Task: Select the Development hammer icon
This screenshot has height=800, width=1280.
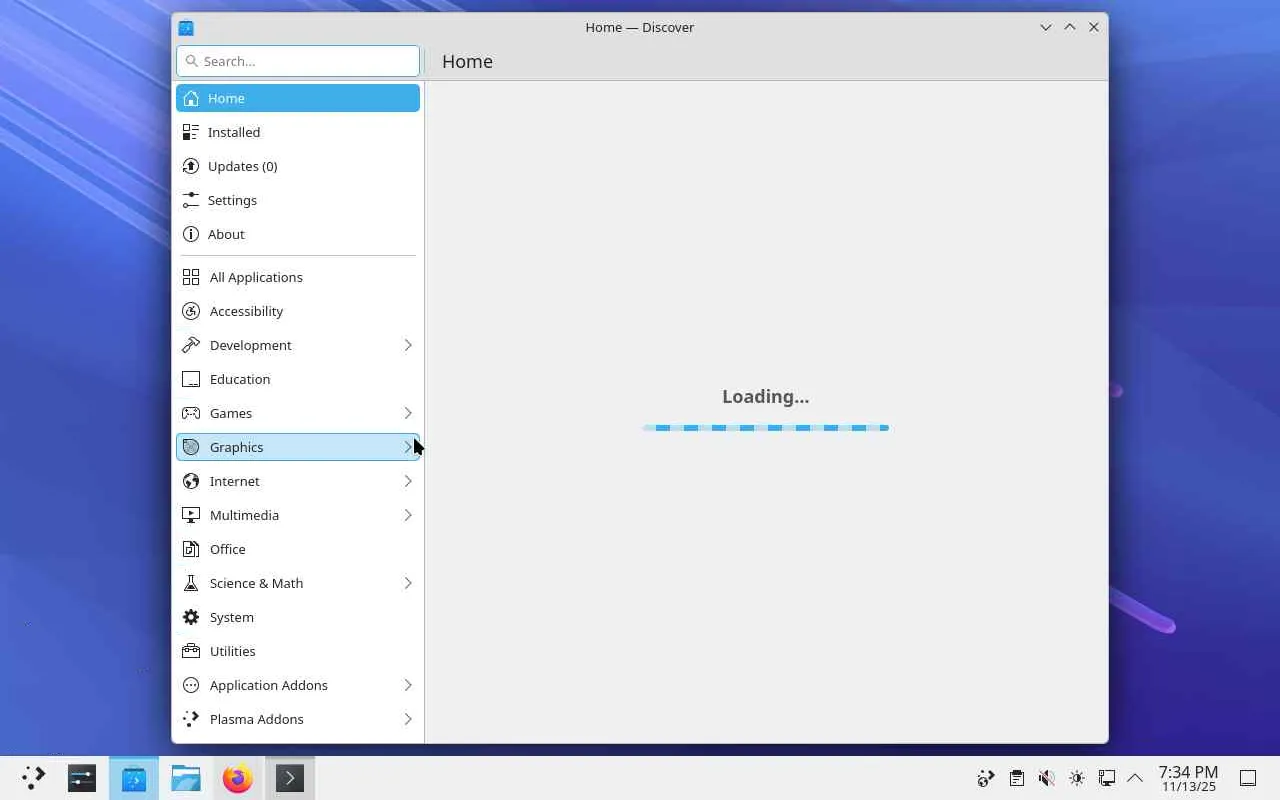Action: coord(191,345)
